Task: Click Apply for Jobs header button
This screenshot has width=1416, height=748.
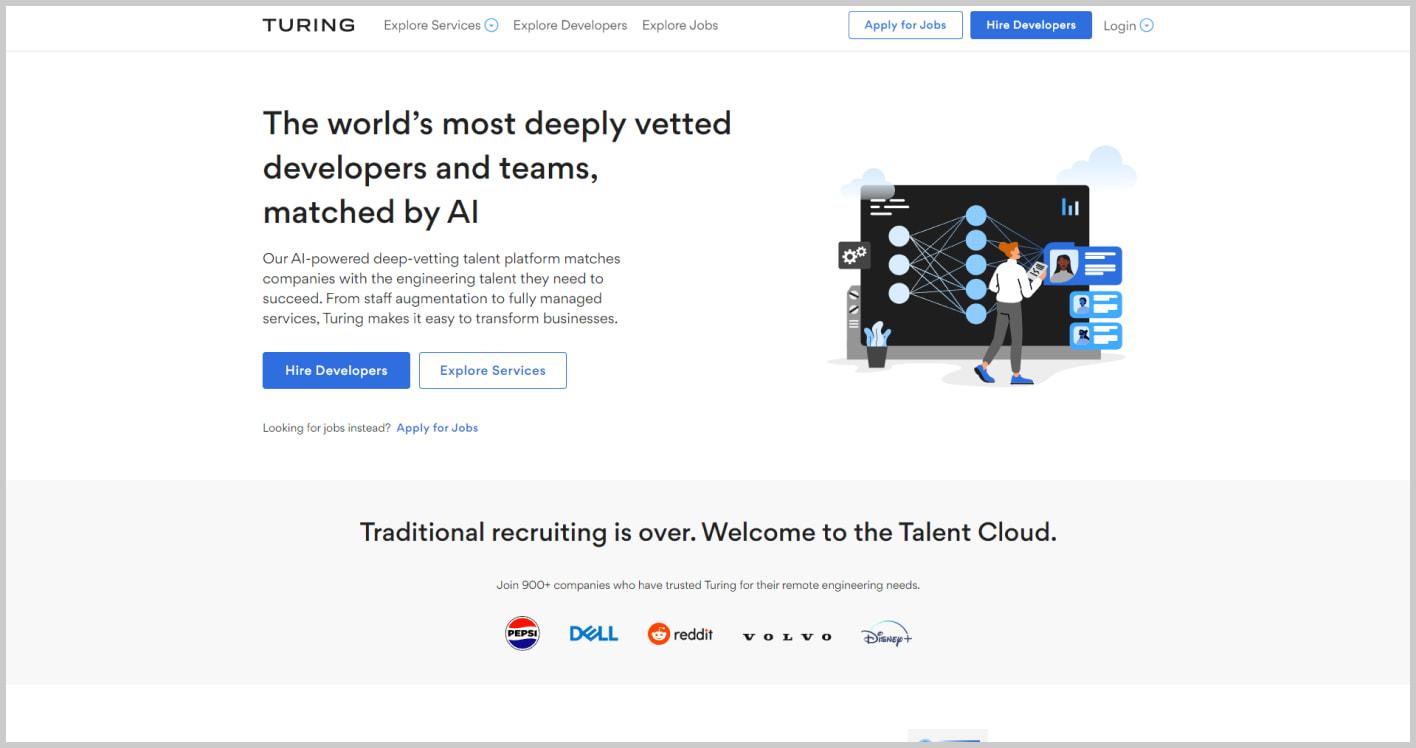Action: coord(905,25)
